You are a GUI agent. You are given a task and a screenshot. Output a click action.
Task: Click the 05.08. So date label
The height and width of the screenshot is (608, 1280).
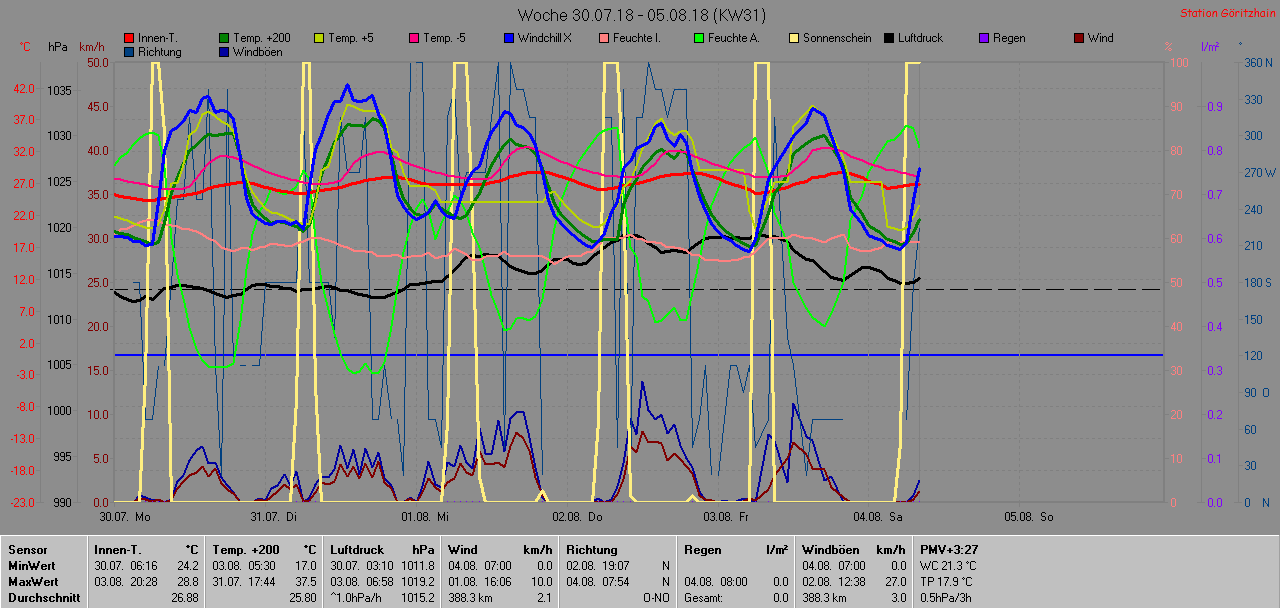(x=1030, y=517)
